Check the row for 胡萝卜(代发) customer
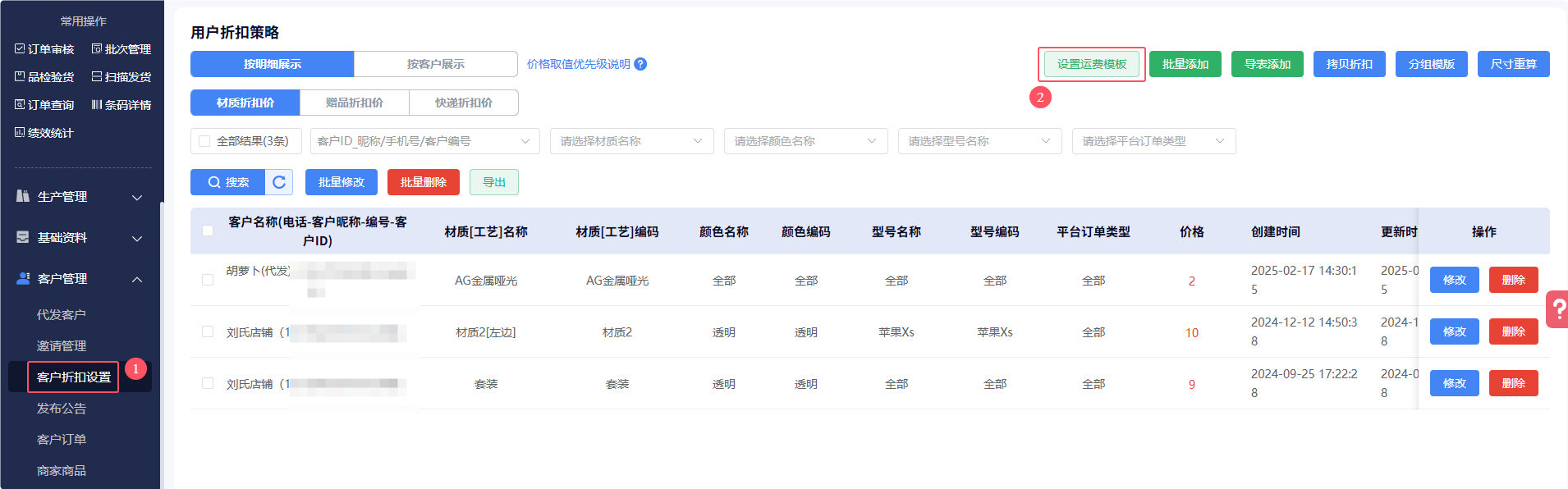 click(208, 280)
